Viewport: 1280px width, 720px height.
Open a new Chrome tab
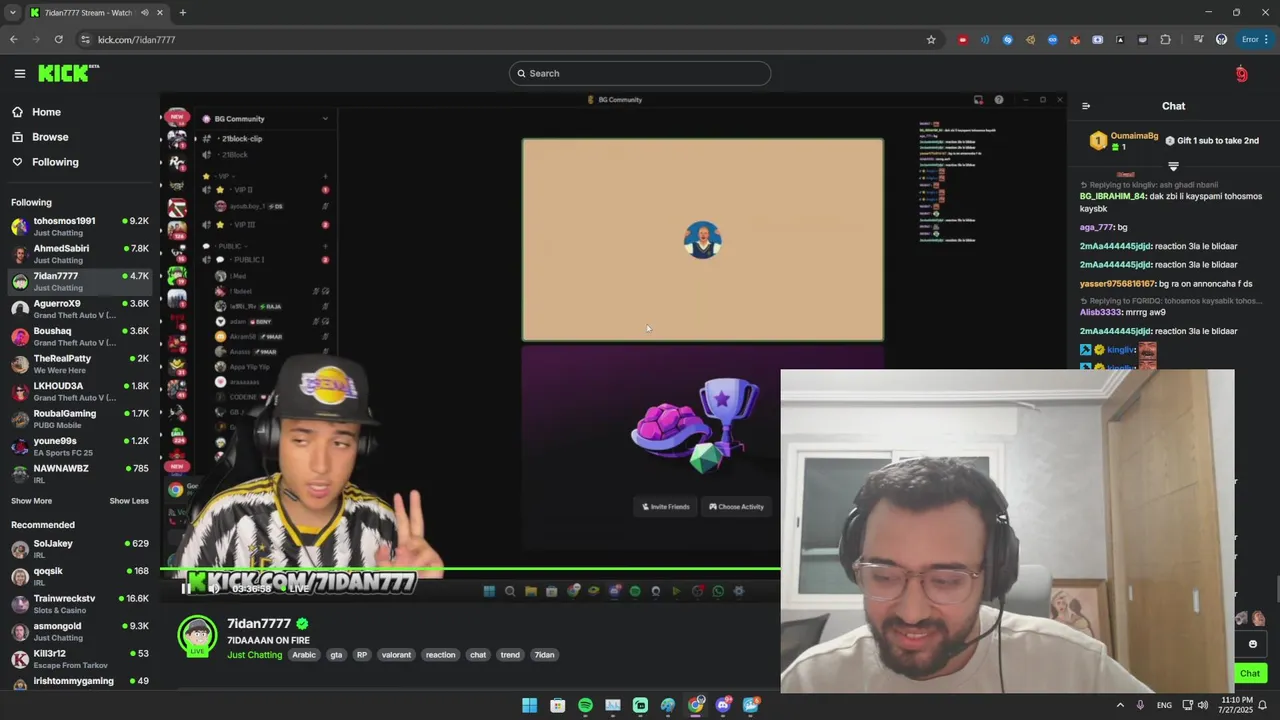[182, 13]
